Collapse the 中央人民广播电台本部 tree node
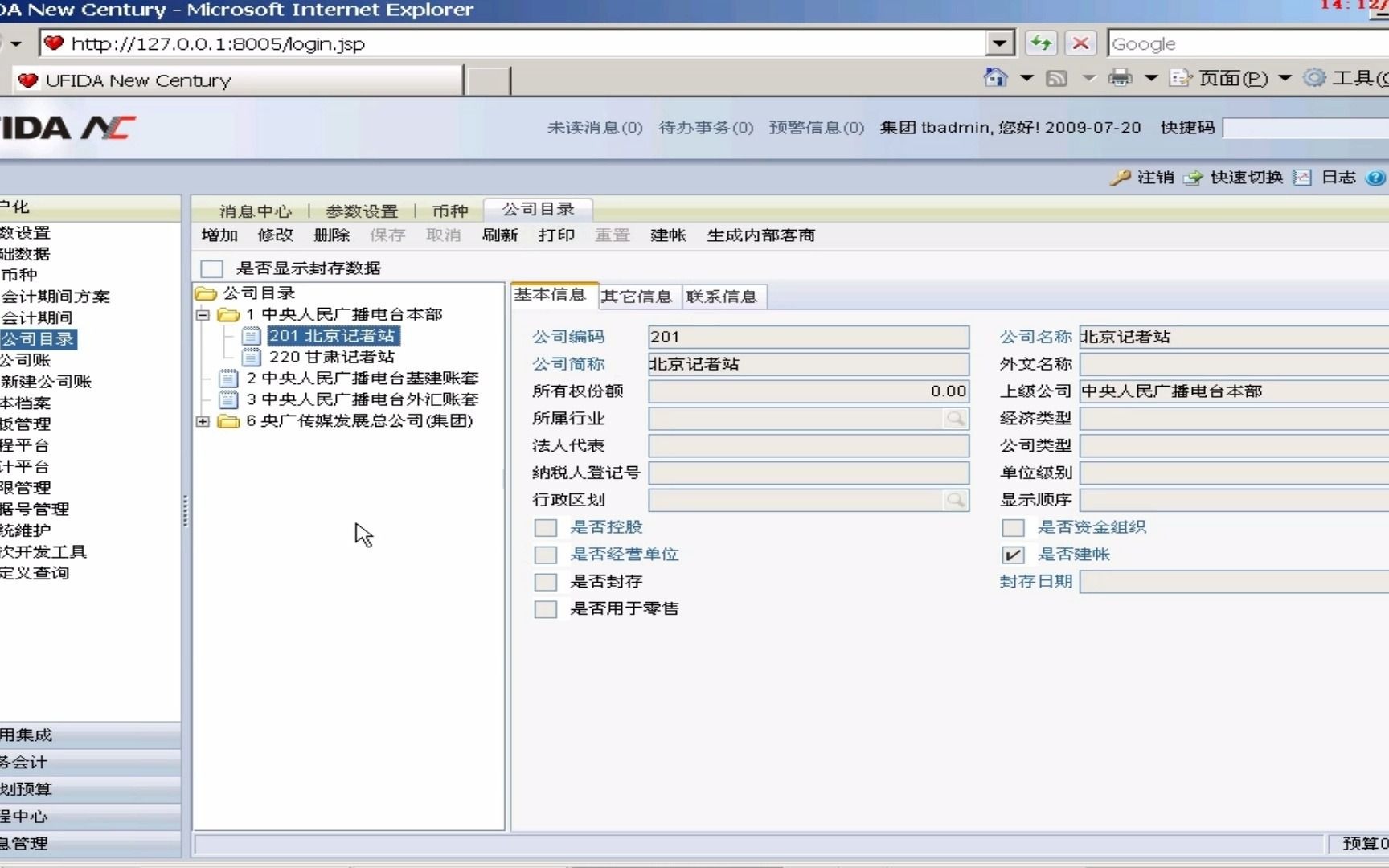This screenshot has height=868, width=1389. click(203, 315)
